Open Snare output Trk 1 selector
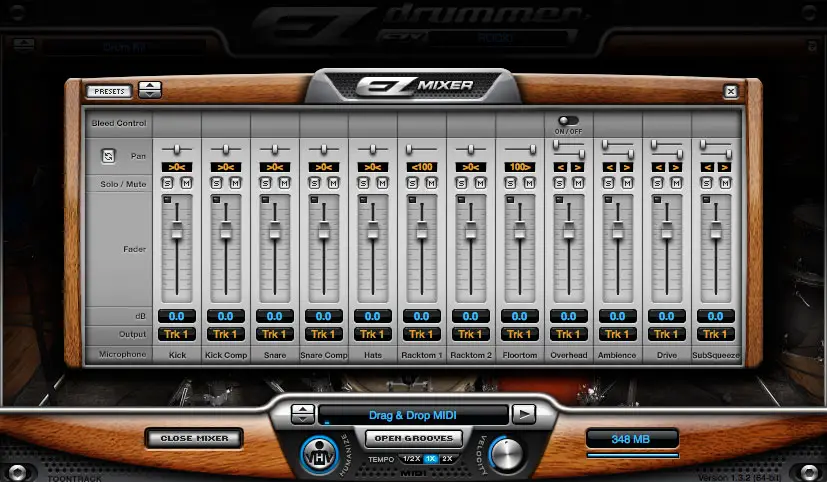This screenshot has height=482, width=827. click(x=275, y=334)
